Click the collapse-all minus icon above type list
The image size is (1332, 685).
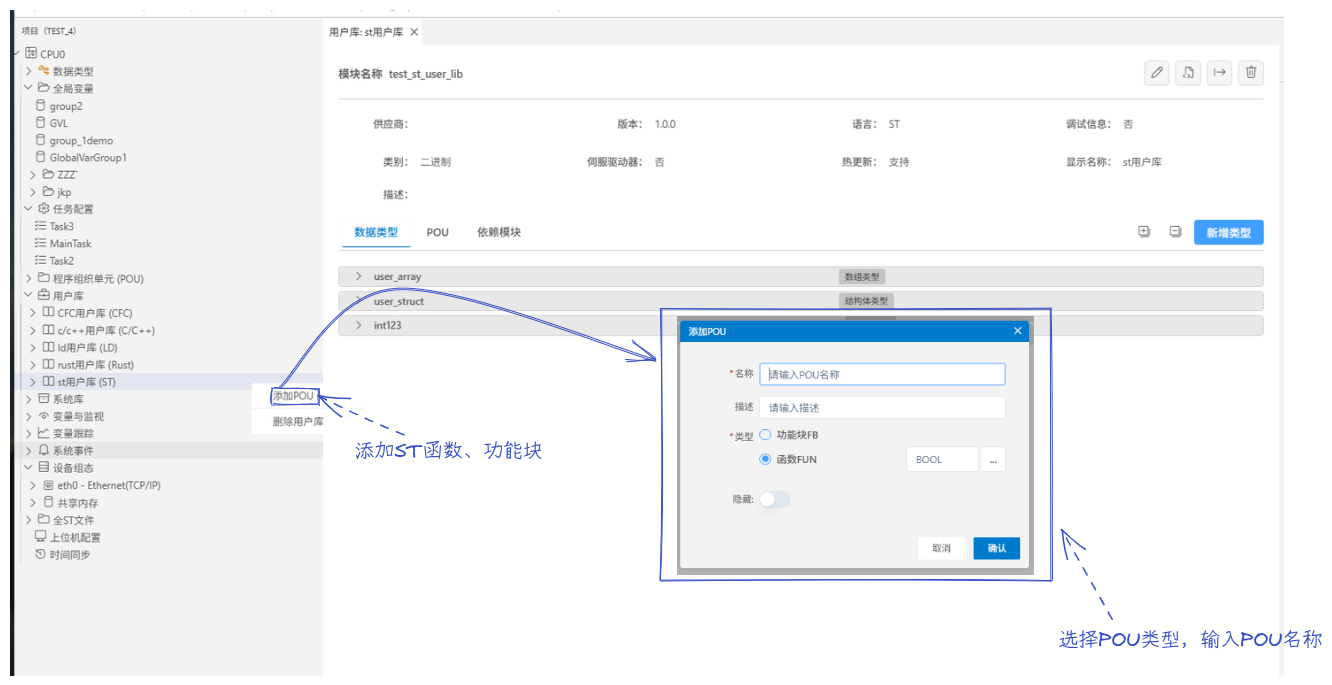coord(1175,232)
